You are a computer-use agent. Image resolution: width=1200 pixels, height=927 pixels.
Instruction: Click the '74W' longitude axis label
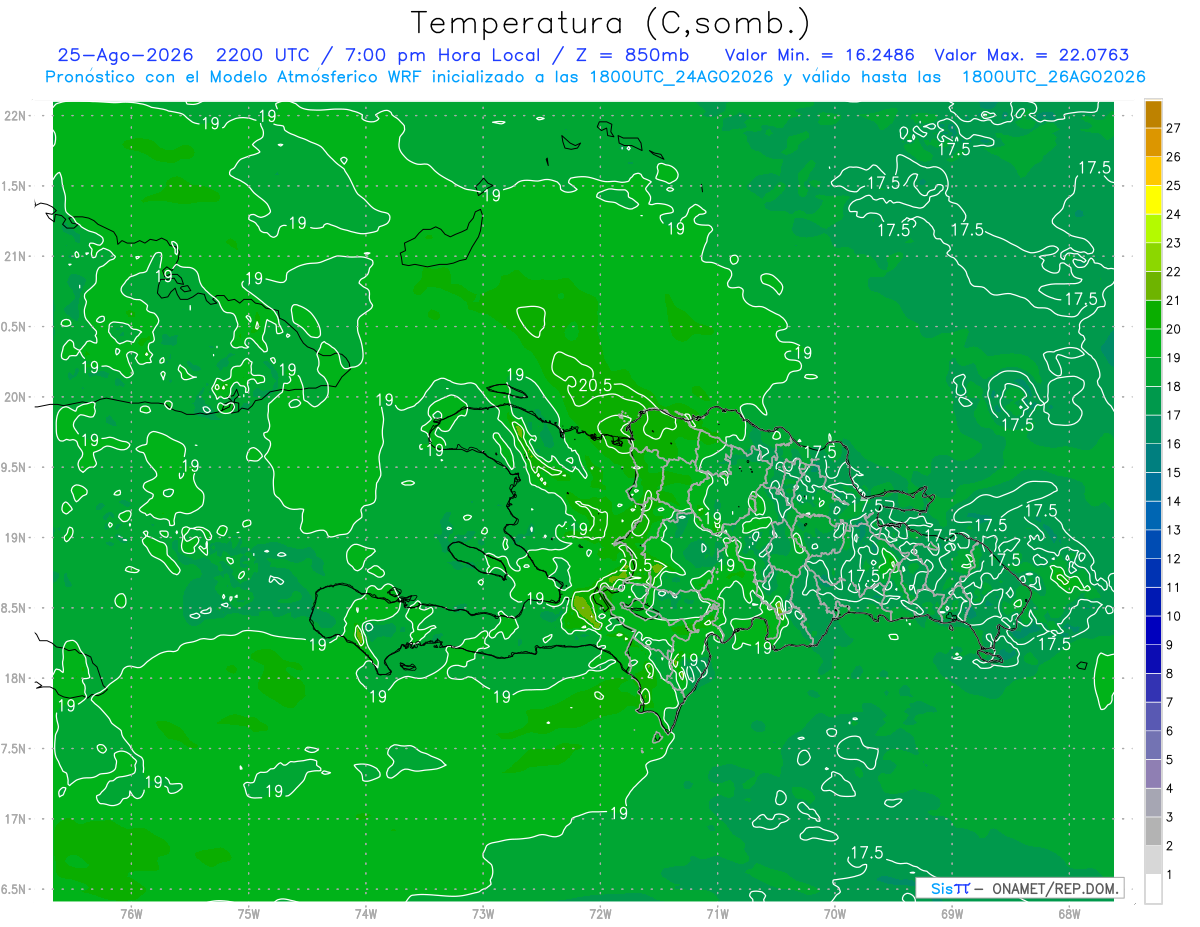coord(366,914)
